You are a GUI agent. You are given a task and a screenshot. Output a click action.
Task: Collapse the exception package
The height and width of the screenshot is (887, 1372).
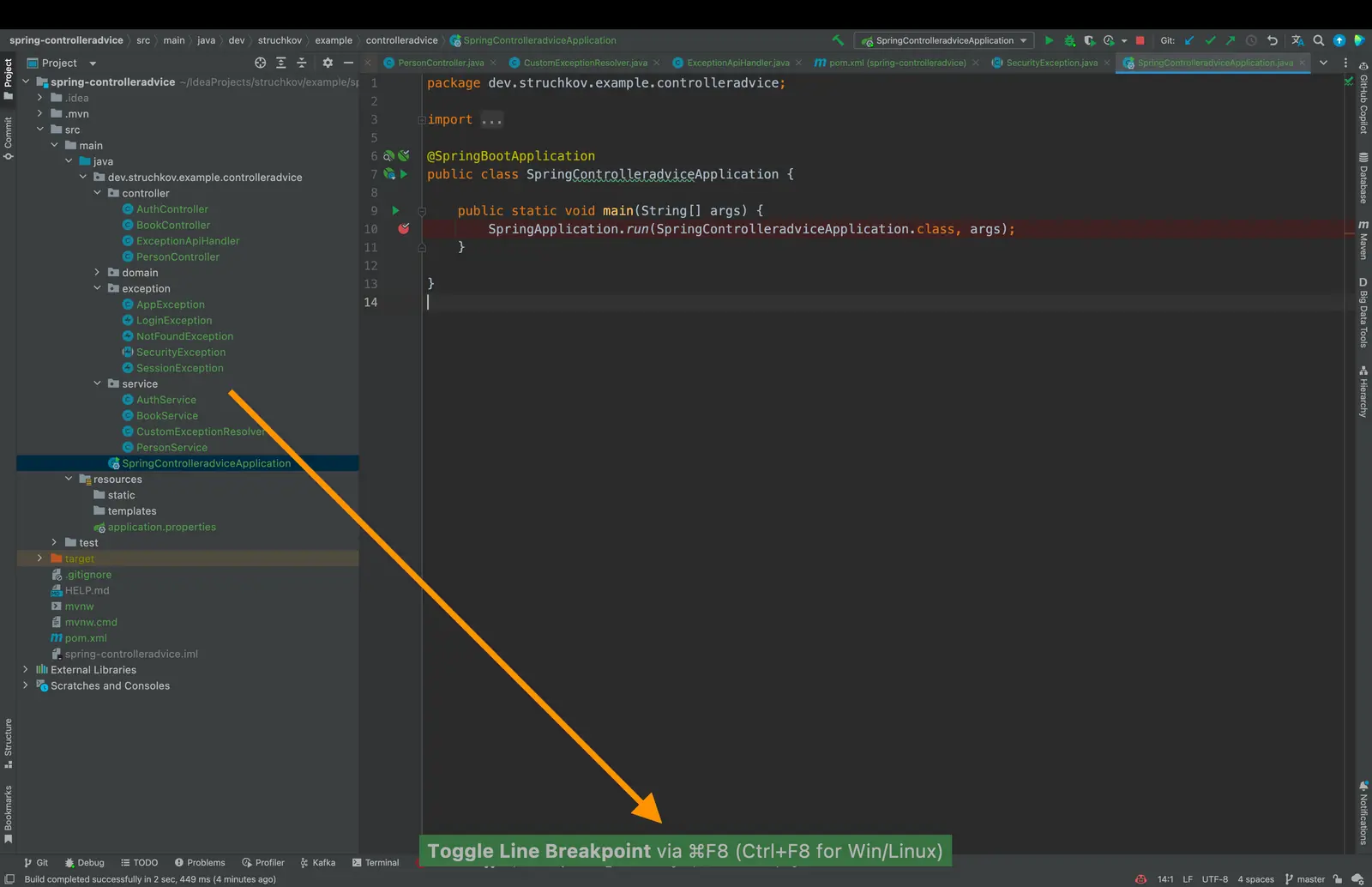pyautogui.click(x=97, y=288)
